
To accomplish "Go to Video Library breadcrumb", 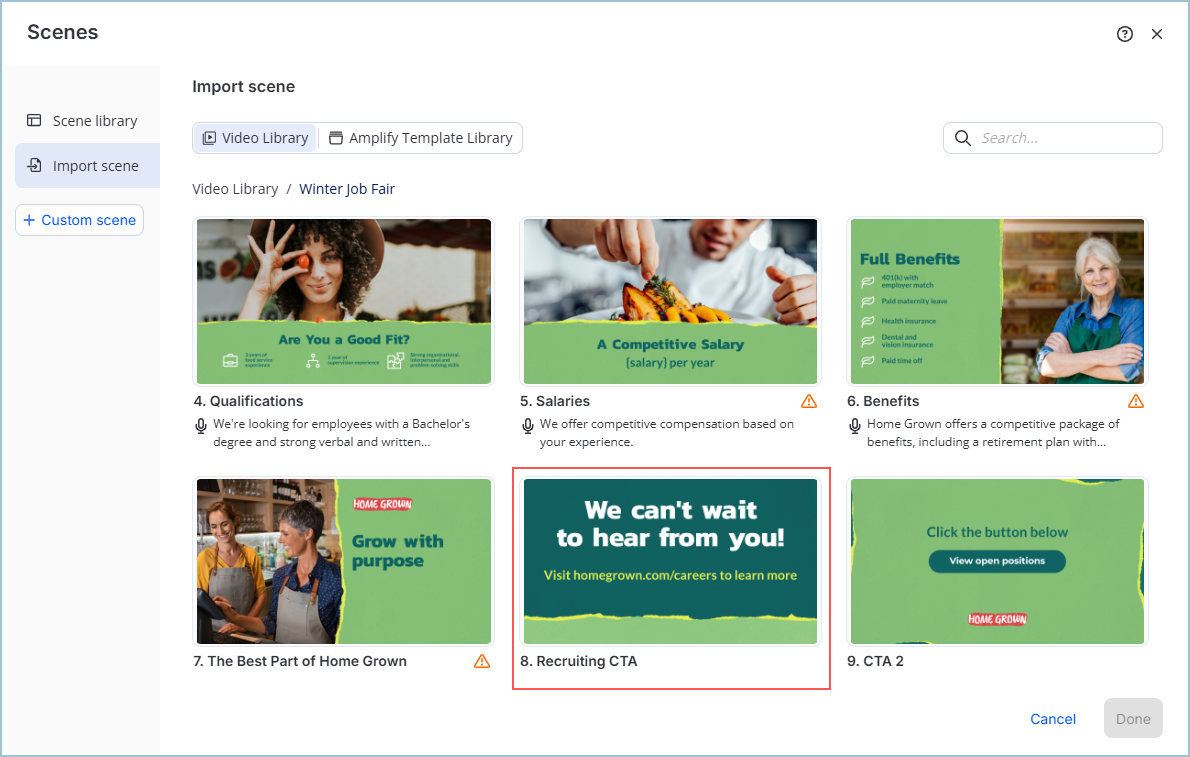I will point(235,189).
